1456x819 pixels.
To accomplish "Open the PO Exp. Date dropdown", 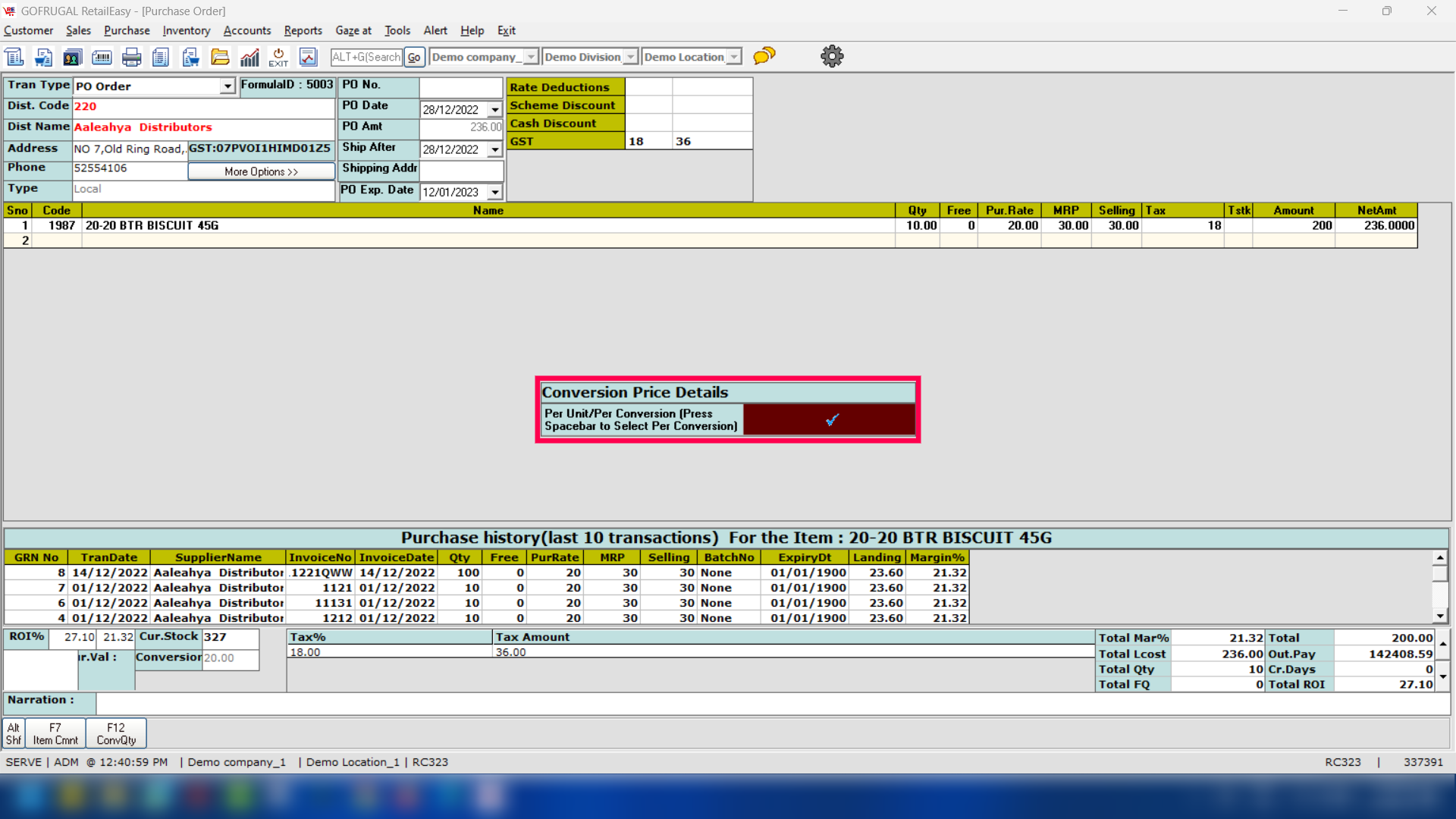I will tap(495, 193).
